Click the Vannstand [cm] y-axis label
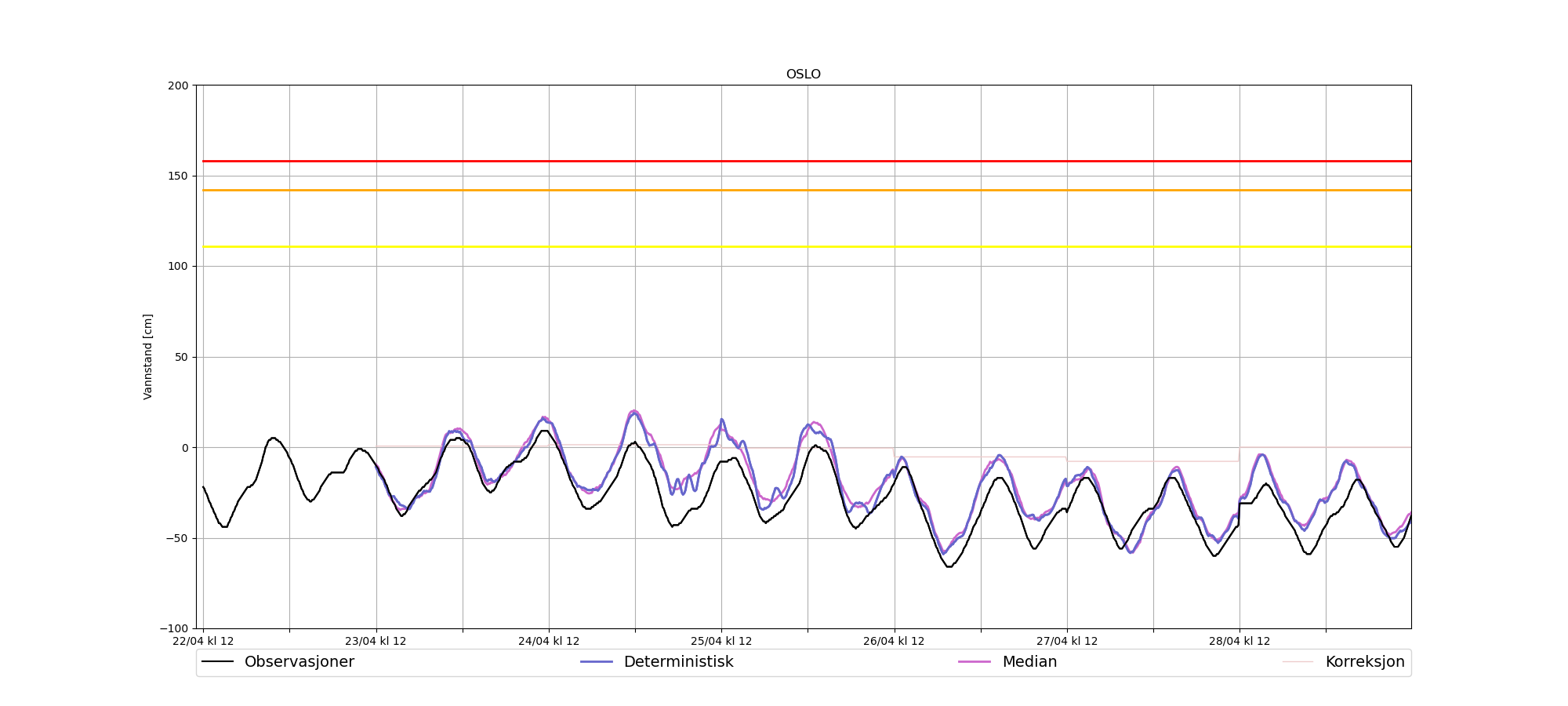 [x=148, y=357]
